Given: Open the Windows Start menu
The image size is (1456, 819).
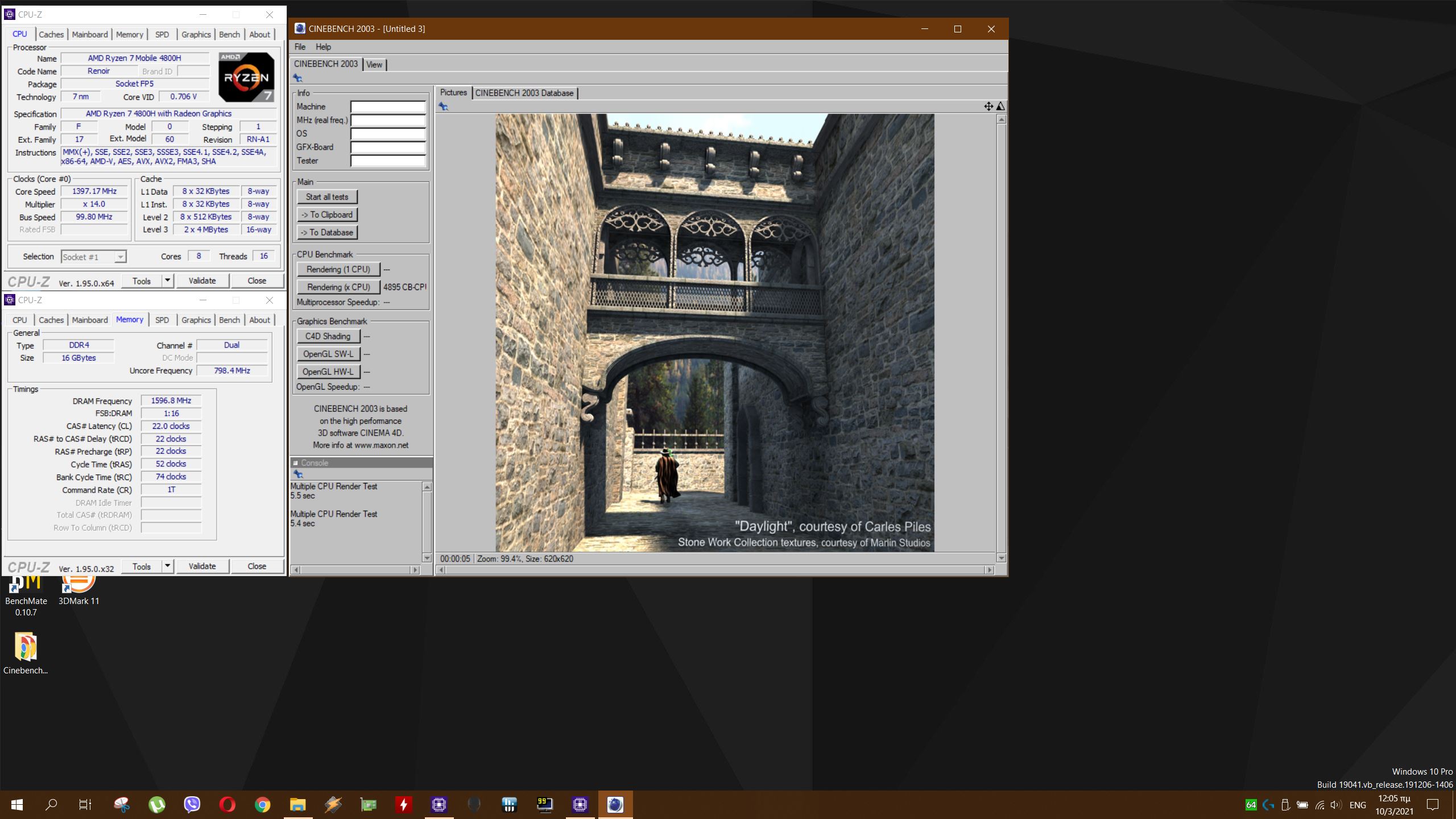Looking at the screenshot, I should pyautogui.click(x=17, y=805).
